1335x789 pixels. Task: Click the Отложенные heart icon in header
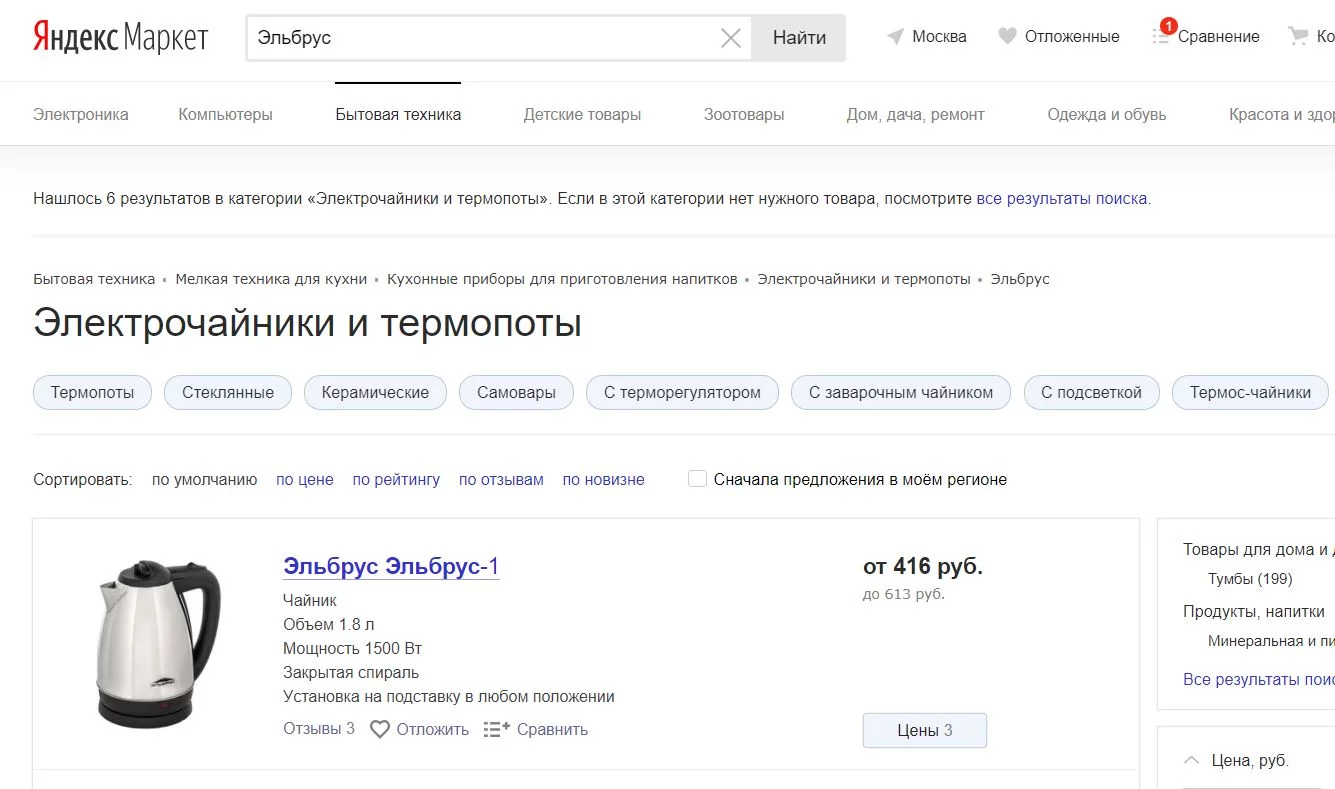[x=1007, y=37]
